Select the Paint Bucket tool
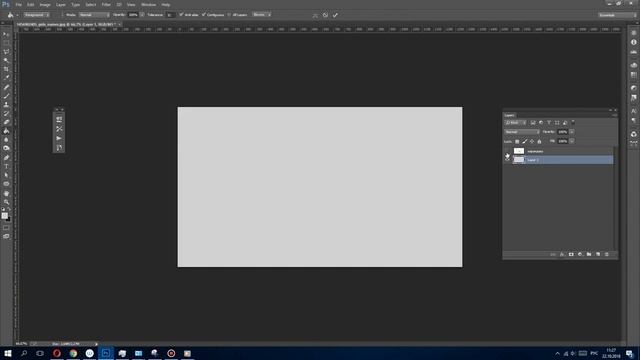Screen dimensions: 640x360 coord(6,131)
